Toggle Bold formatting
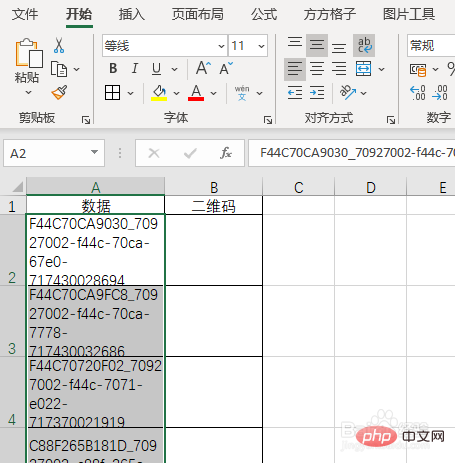Image resolution: width=455 pixels, height=469 pixels. (x=113, y=69)
